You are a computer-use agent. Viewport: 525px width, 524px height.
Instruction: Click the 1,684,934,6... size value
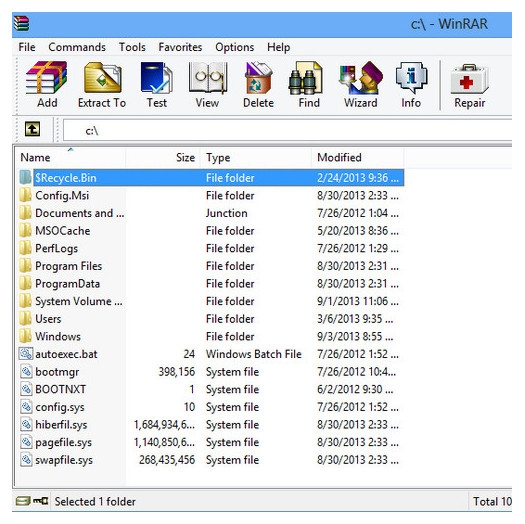[164, 425]
